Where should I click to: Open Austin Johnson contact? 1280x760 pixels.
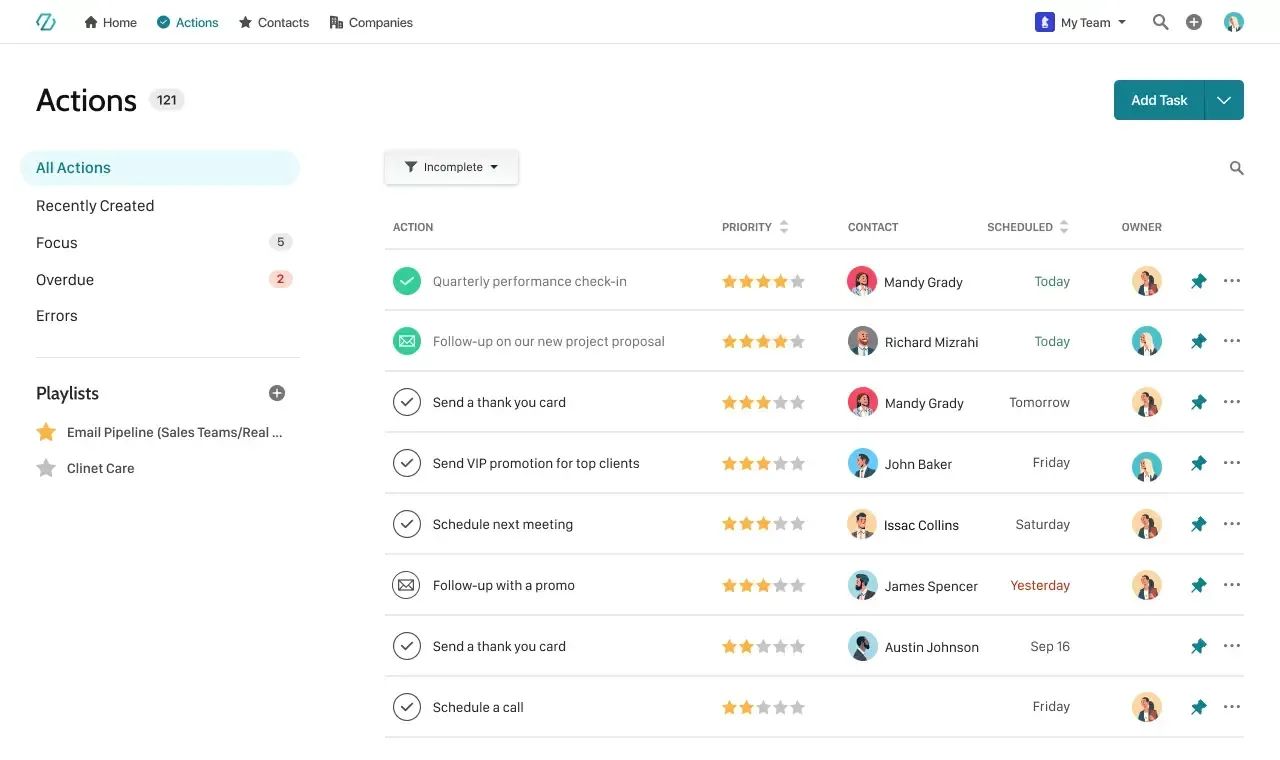[x=914, y=646]
